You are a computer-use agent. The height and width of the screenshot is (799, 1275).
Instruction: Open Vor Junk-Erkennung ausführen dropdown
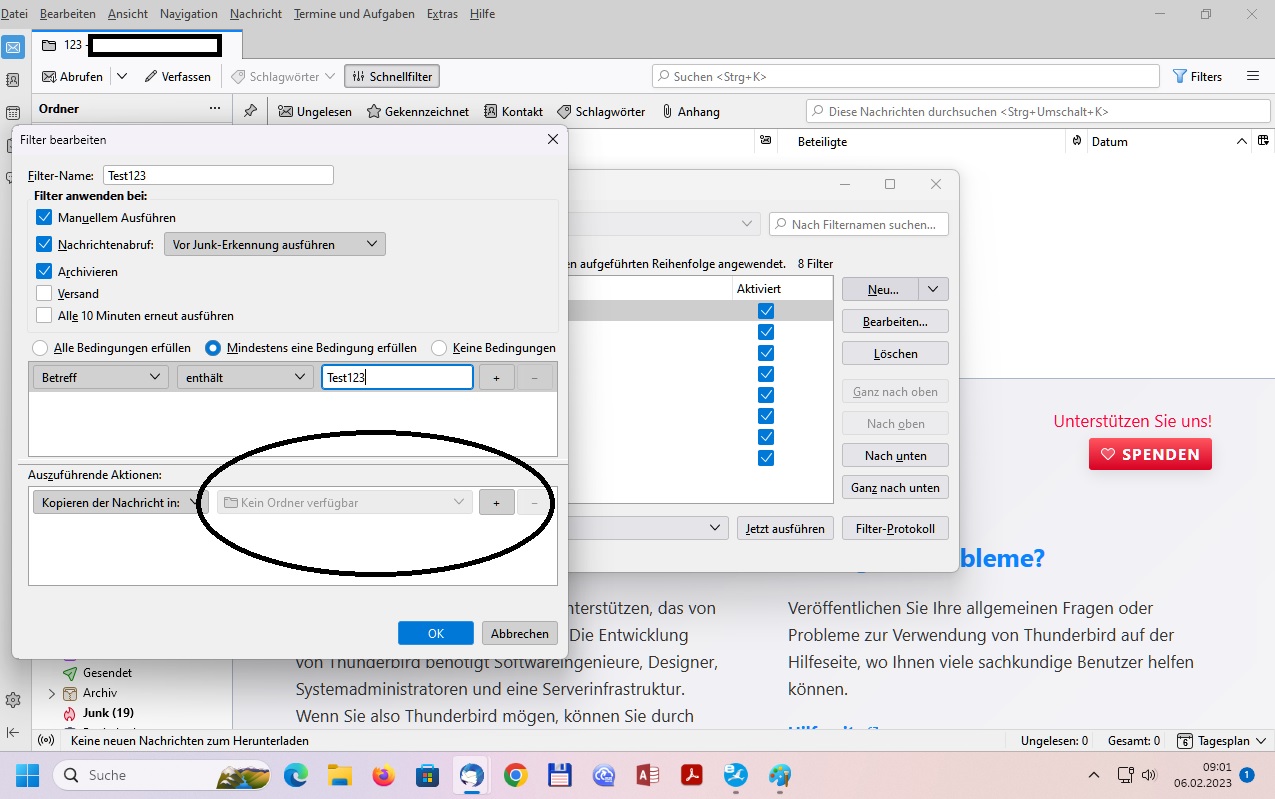click(275, 244)
